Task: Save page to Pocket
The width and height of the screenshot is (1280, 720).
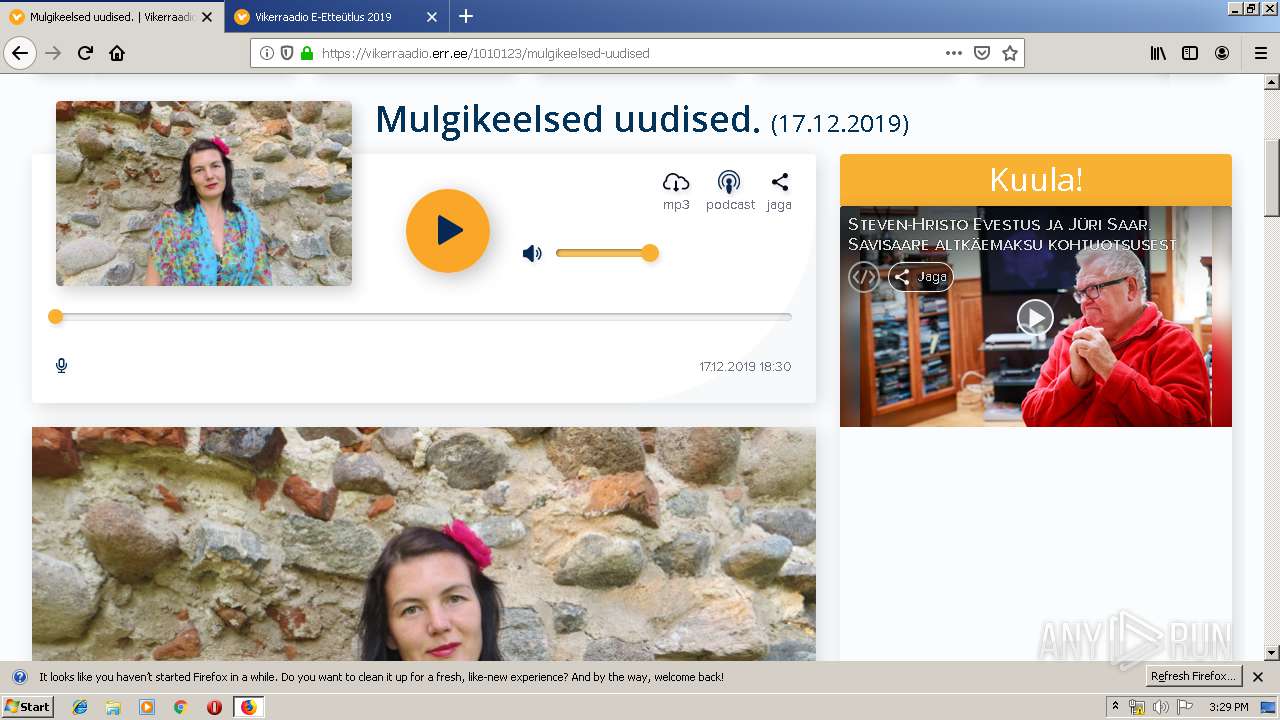Action: [982, 54]
